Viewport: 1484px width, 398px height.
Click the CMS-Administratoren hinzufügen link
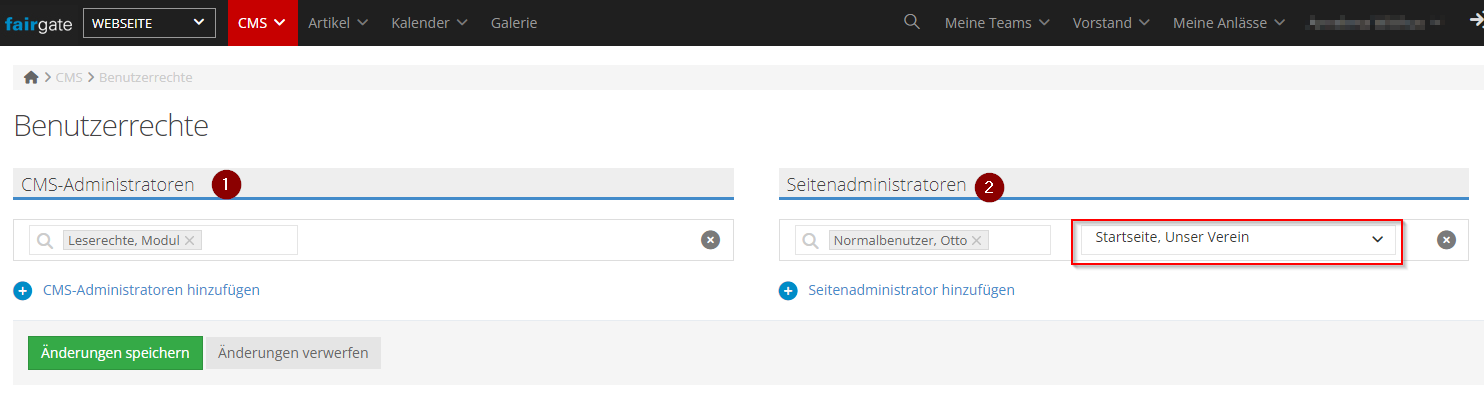click(x=152, y=290)
